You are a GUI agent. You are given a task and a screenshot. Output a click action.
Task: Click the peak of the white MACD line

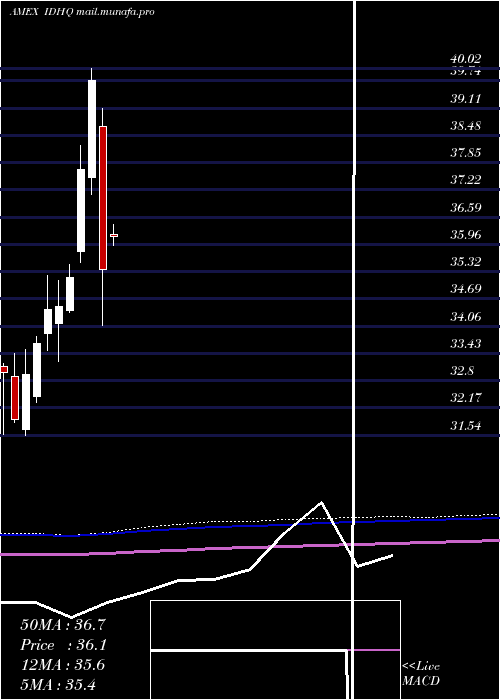[x=321, y=503]
